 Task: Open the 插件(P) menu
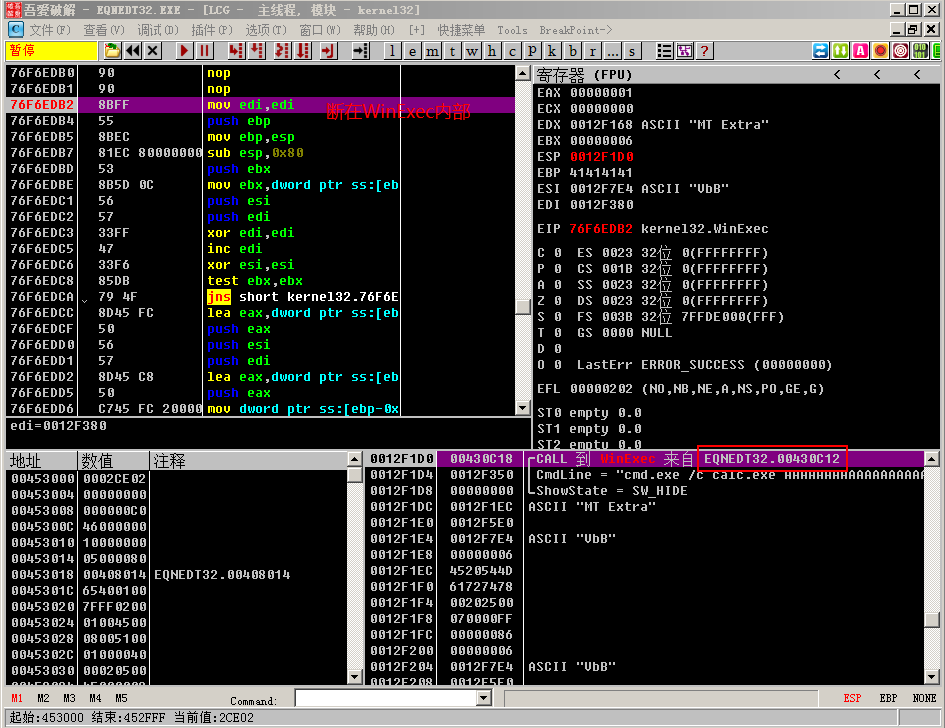click(x=212, y=30)
